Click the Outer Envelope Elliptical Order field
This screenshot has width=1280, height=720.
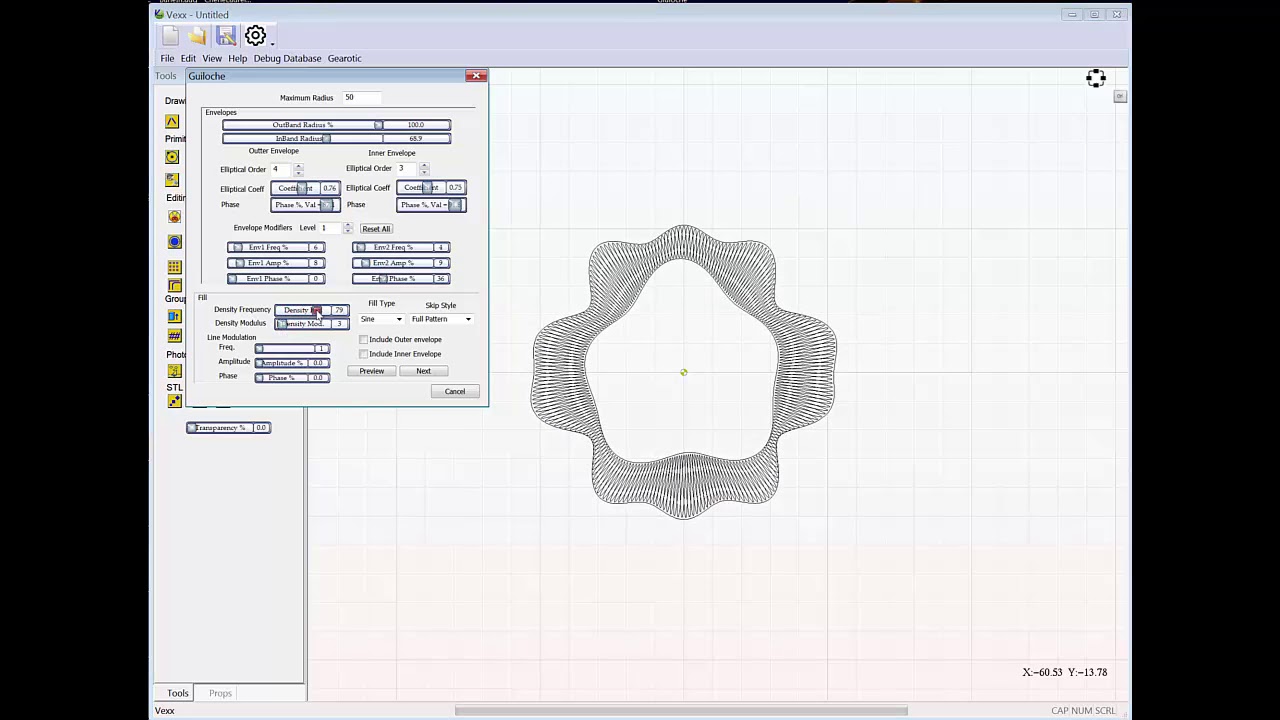(280, 169)
